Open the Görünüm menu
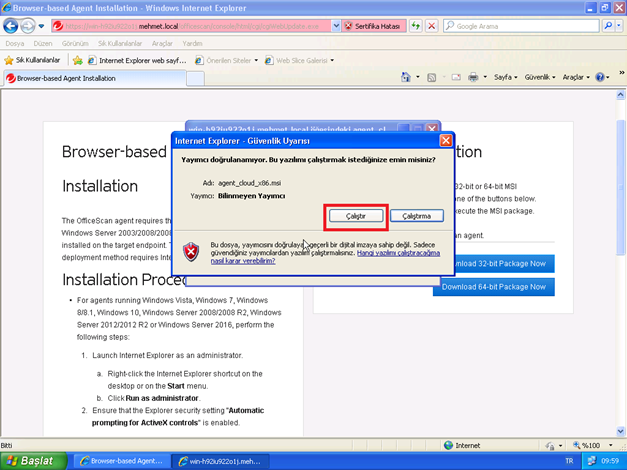Image resolution: width=627 pixels, height=470 pixels. pyautogui.click(x=75, y=44)
